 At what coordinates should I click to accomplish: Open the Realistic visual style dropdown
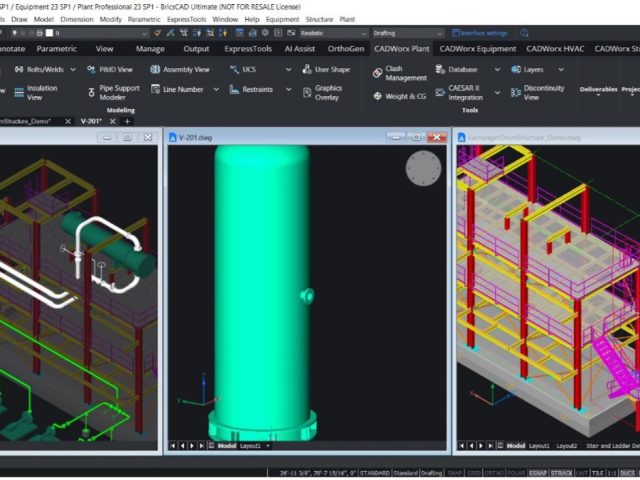333,33
